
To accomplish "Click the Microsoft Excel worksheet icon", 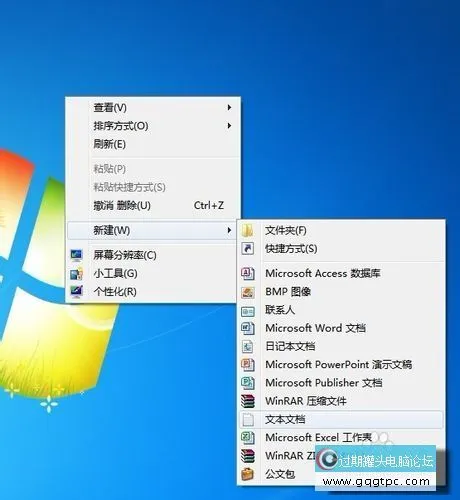I will 248,437.
